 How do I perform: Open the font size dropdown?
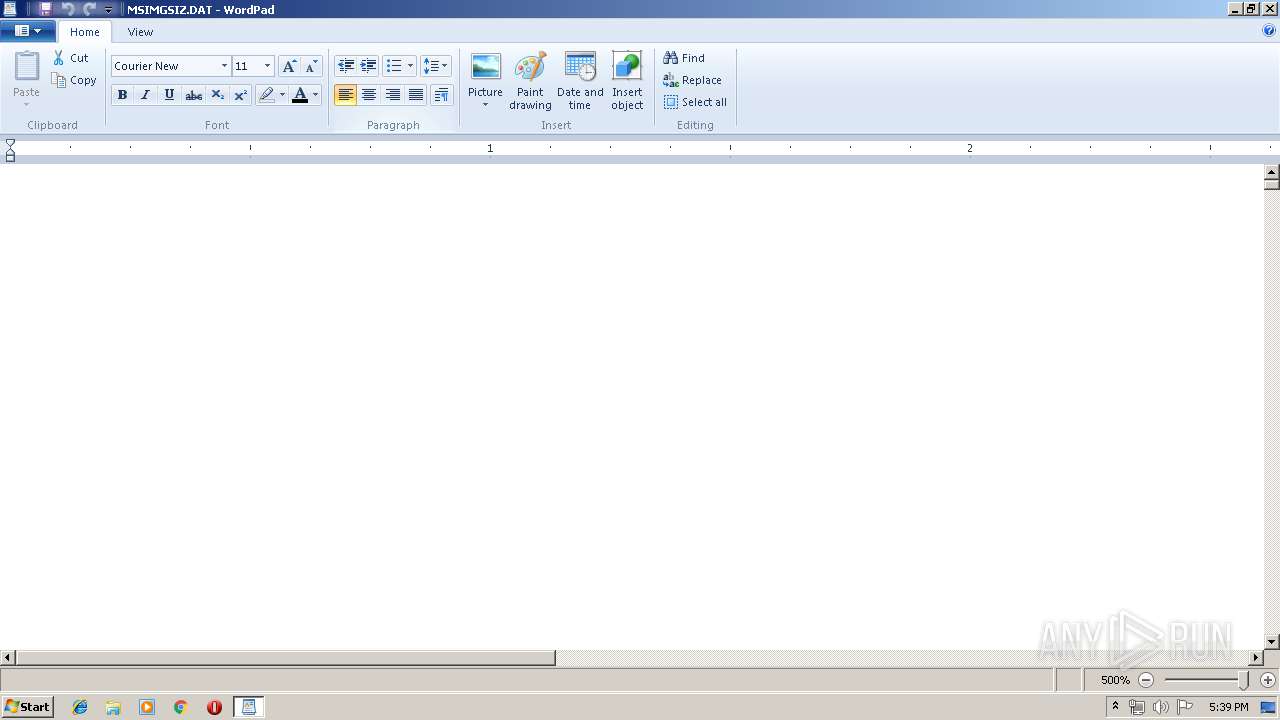[267, 66]
